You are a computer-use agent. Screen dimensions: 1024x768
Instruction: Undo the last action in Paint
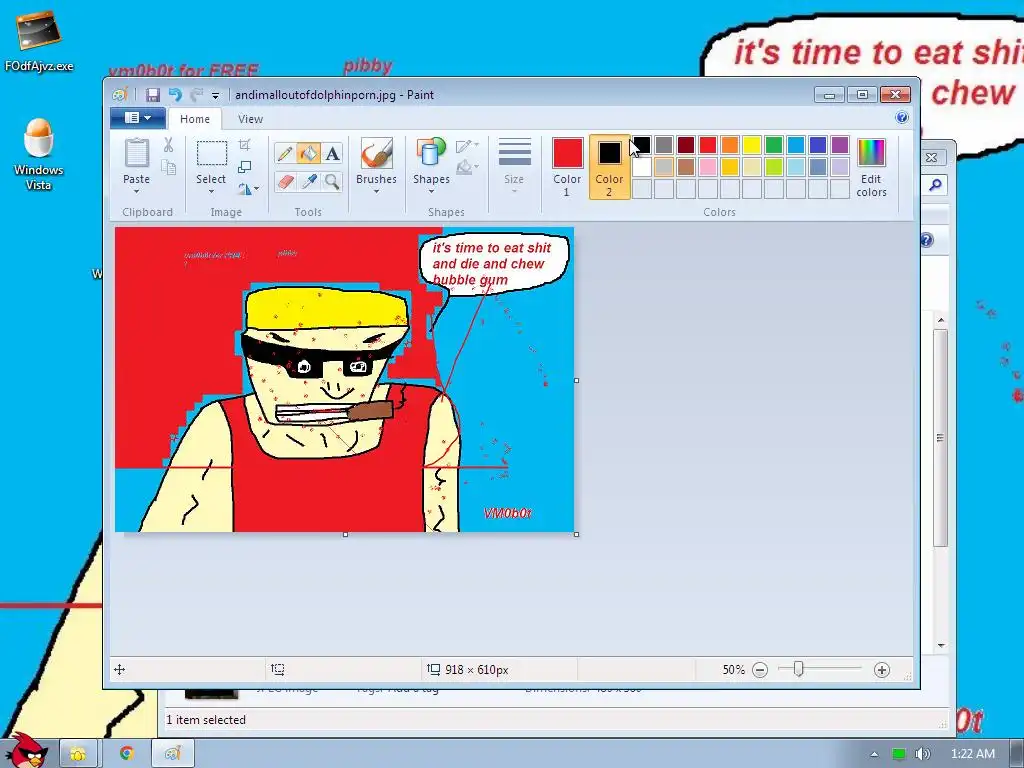click(x=174, y=95)
